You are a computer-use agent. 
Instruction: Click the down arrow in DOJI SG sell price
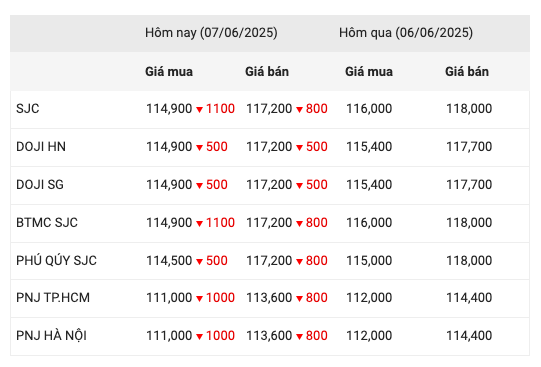point(299,186)
